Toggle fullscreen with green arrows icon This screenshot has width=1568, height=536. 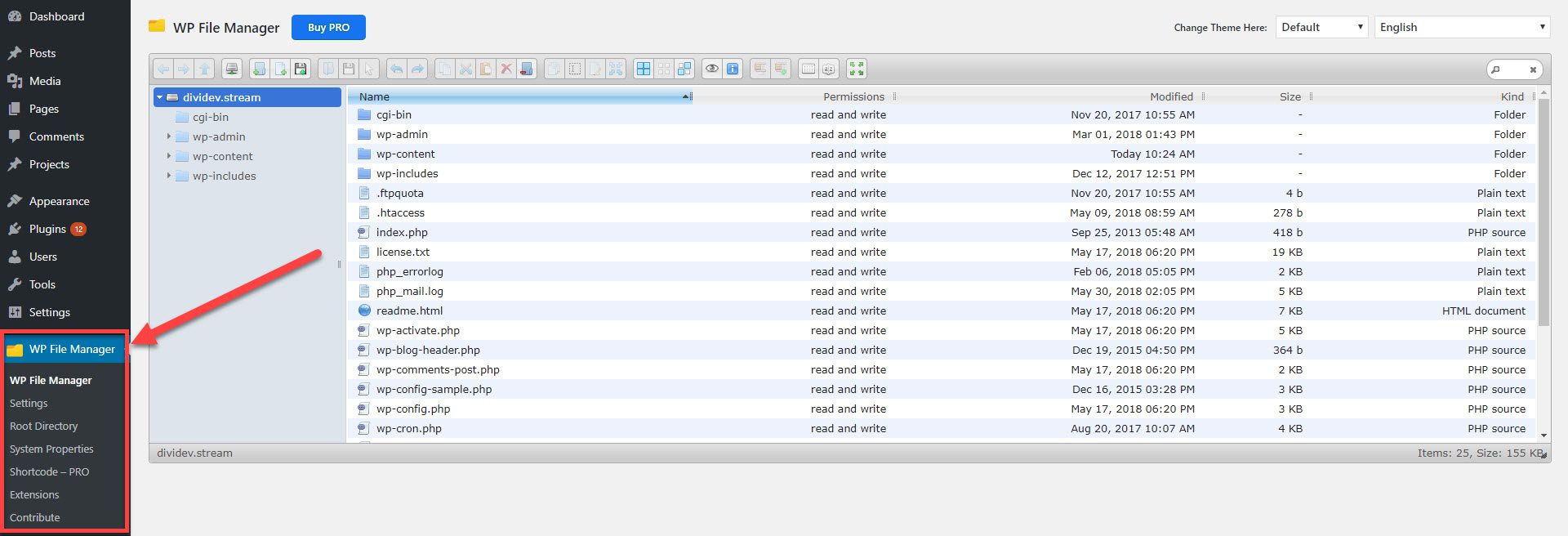(856, 69)
